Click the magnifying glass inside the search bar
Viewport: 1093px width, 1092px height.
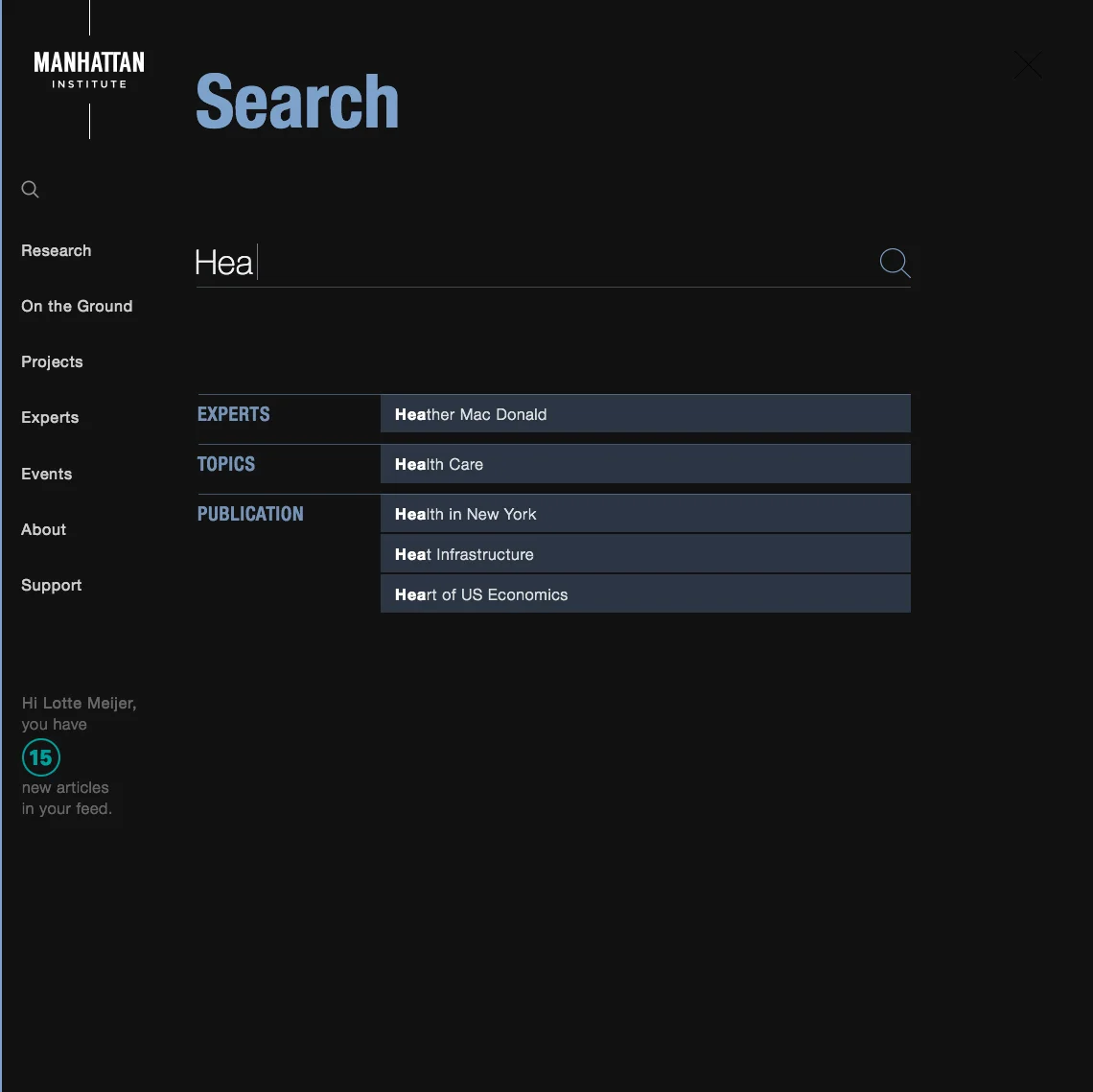[x=894, y=263]
